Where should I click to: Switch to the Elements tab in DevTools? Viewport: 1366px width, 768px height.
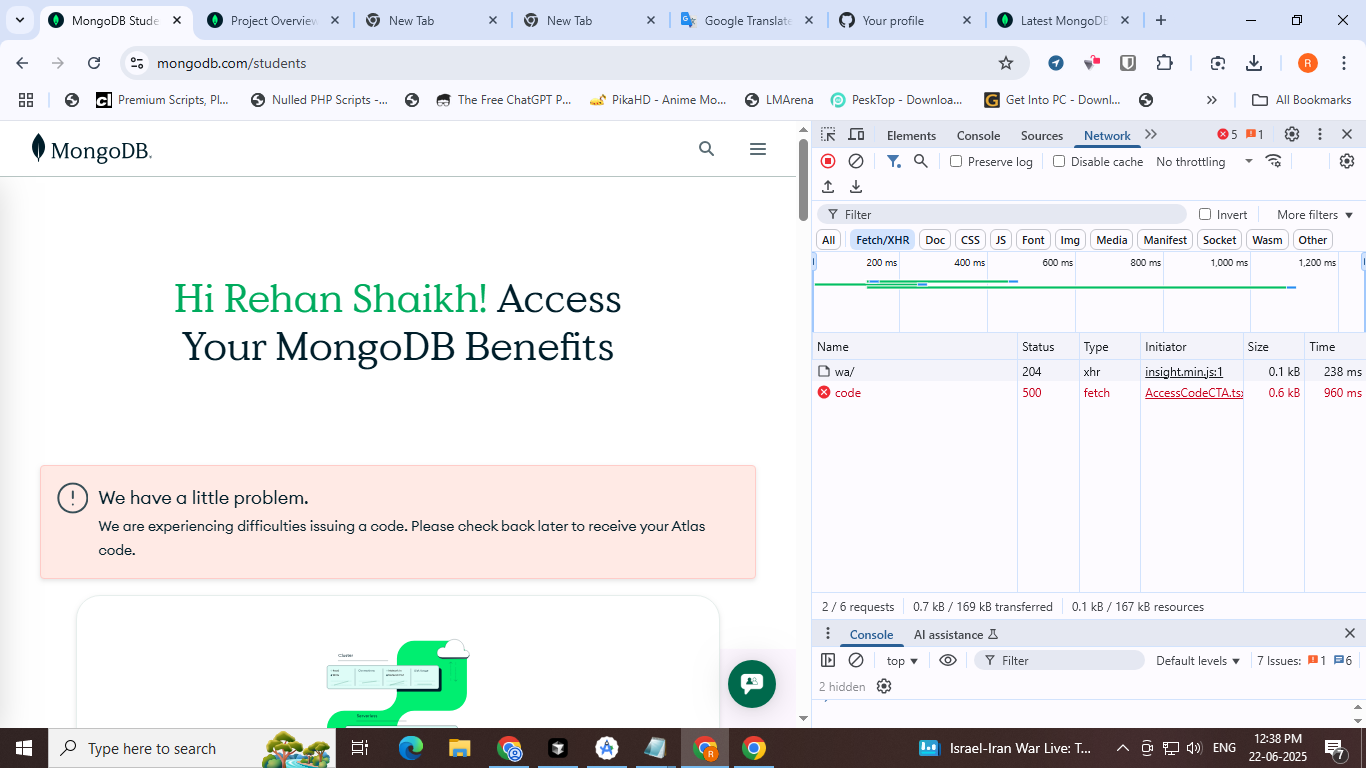pyautogui.click(x=911, y=135)
